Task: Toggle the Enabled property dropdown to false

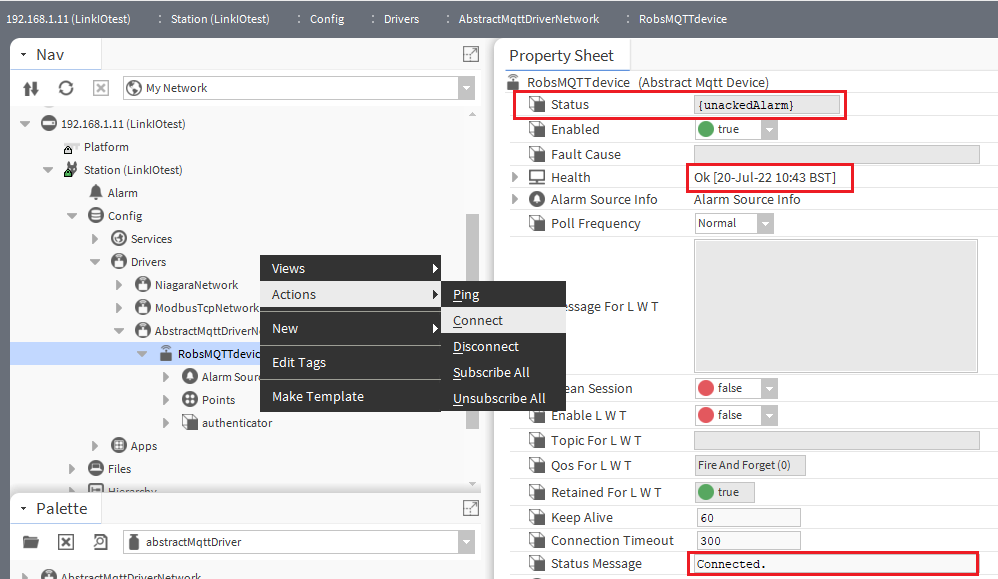Action: [x=767, y=129]
